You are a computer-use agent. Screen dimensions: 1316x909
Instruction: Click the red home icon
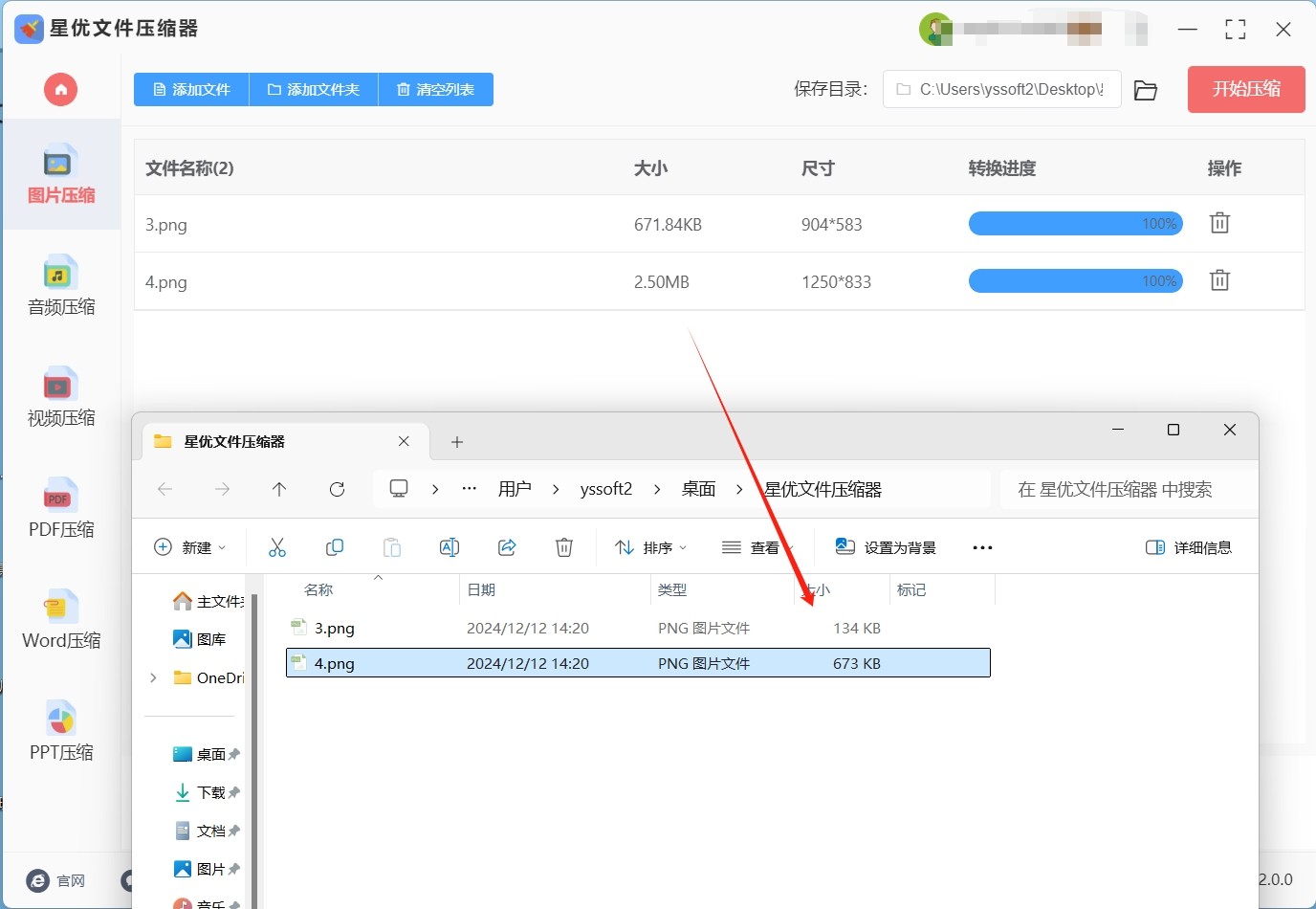[x=60, y=90]
